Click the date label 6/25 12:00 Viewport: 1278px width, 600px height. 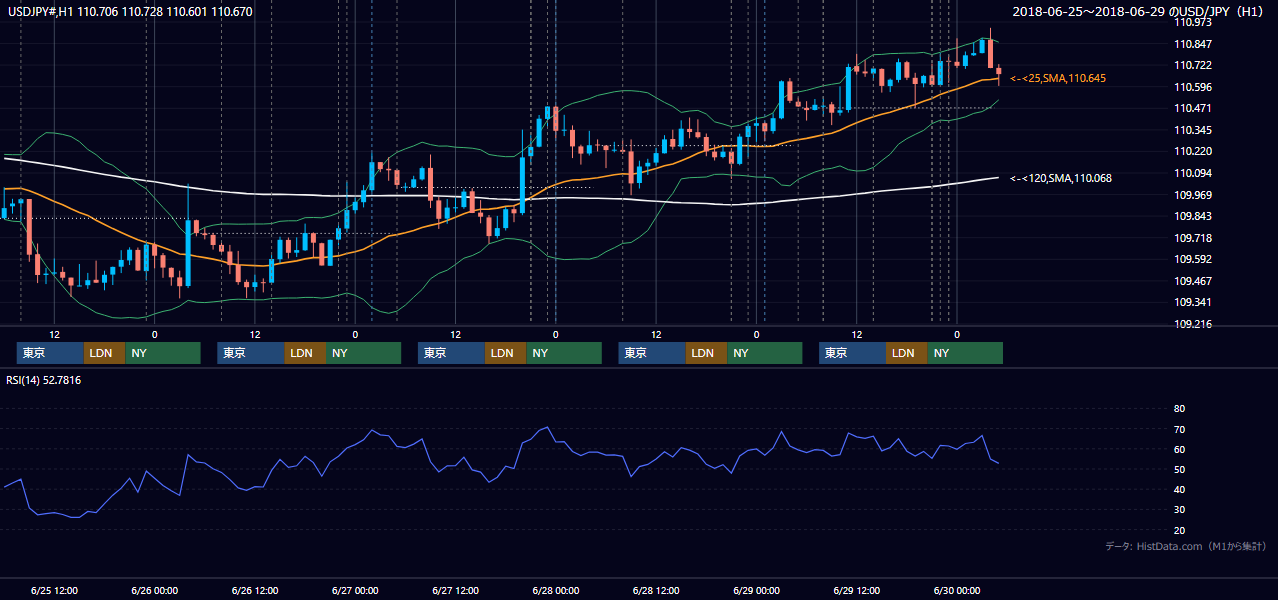click(x=54, y=590)
